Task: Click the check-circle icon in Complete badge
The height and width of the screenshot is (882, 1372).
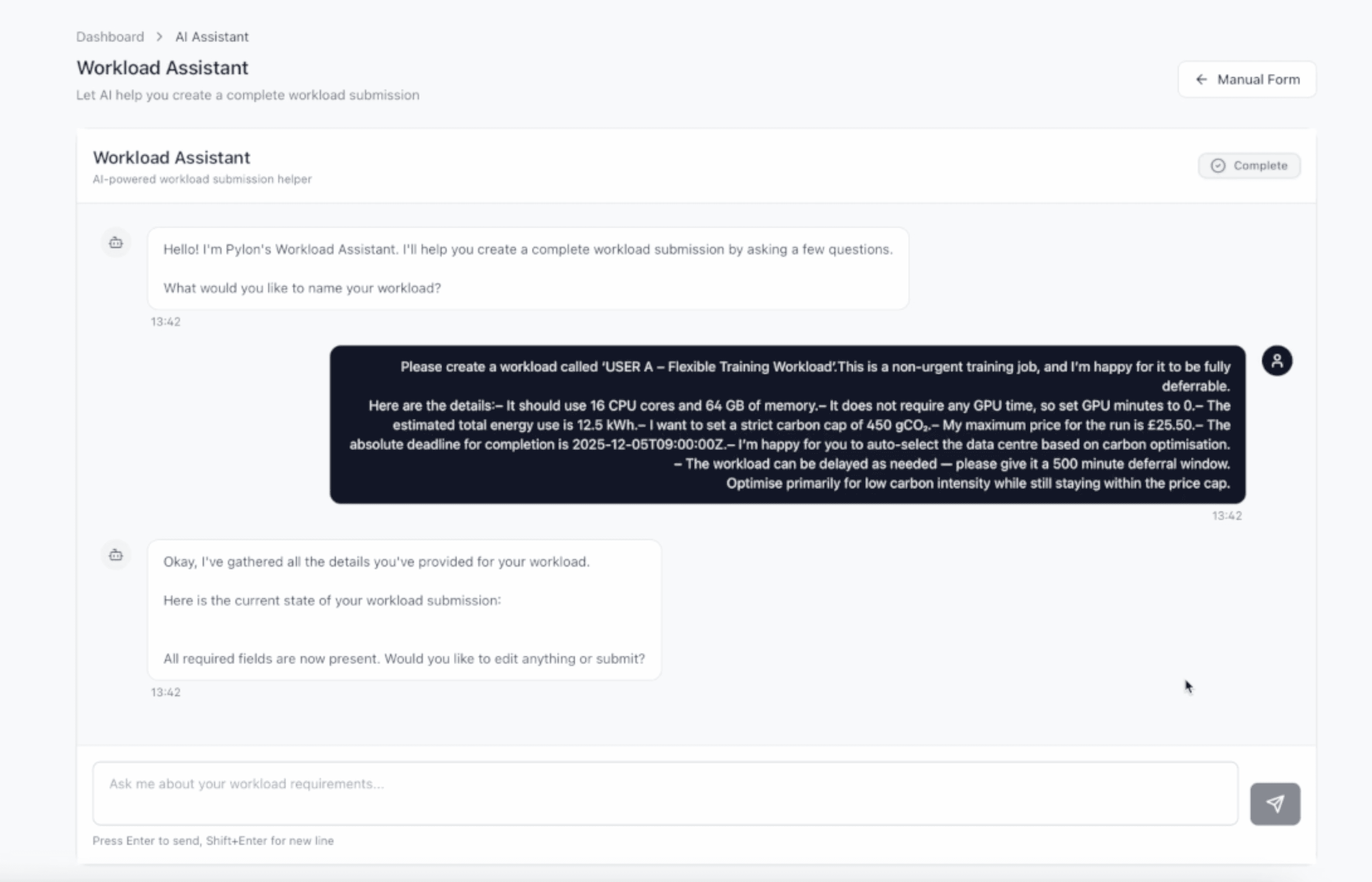Action: [x=1218, y=166]
